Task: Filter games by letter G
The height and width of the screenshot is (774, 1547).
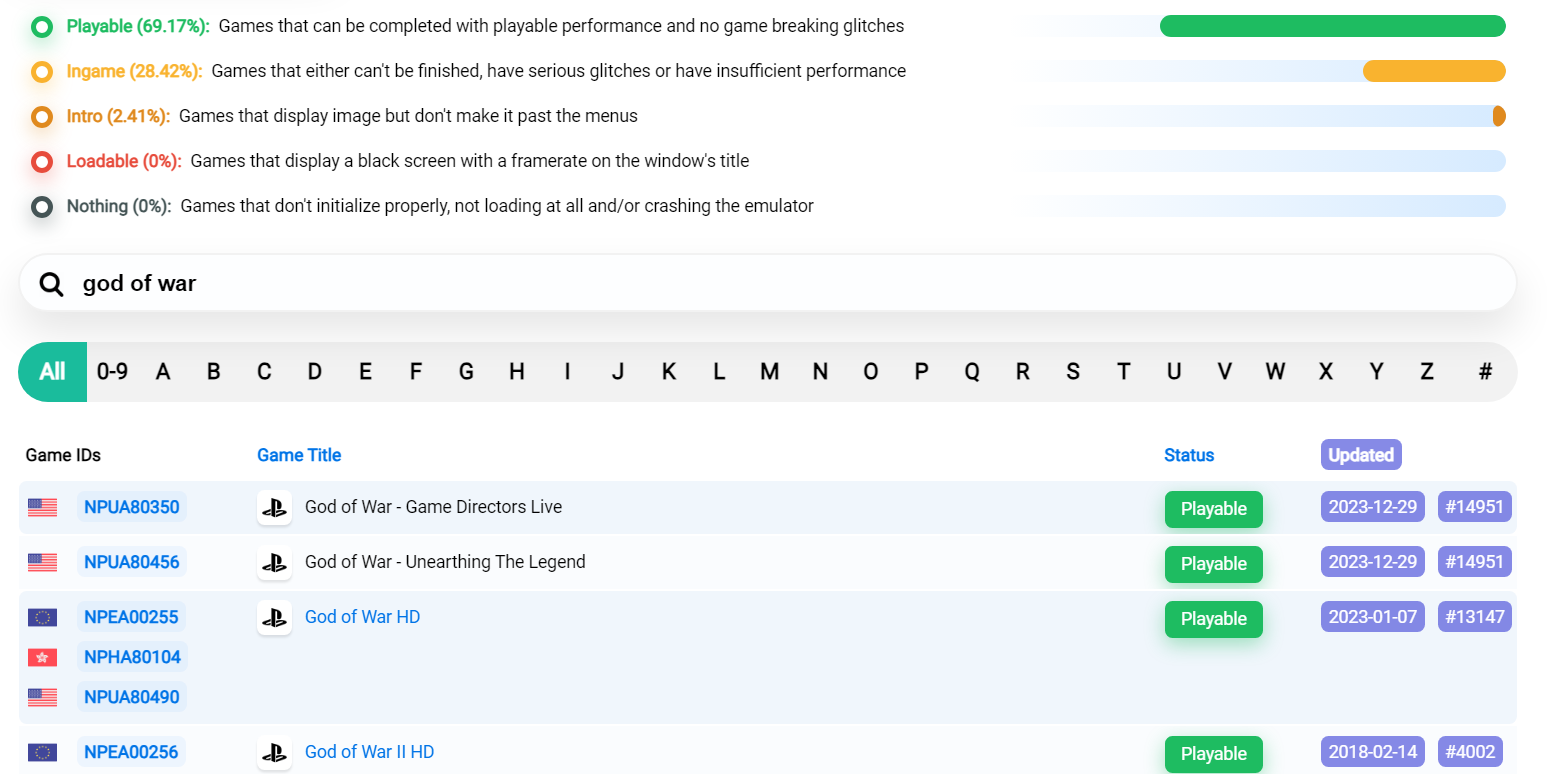Action: 466,372
